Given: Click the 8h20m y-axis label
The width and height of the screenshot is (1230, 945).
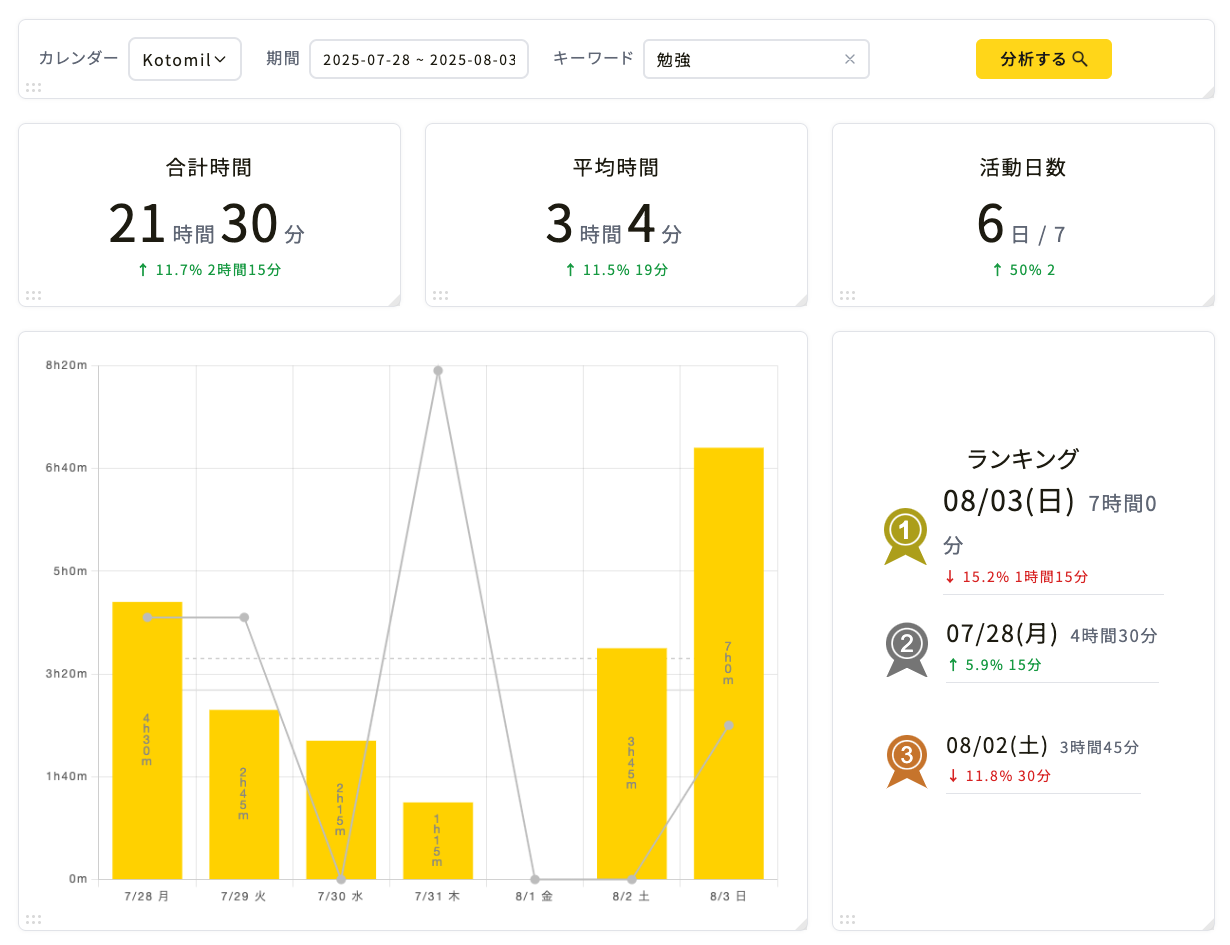Looking at the screenshot, I should (x=67, y=366).
